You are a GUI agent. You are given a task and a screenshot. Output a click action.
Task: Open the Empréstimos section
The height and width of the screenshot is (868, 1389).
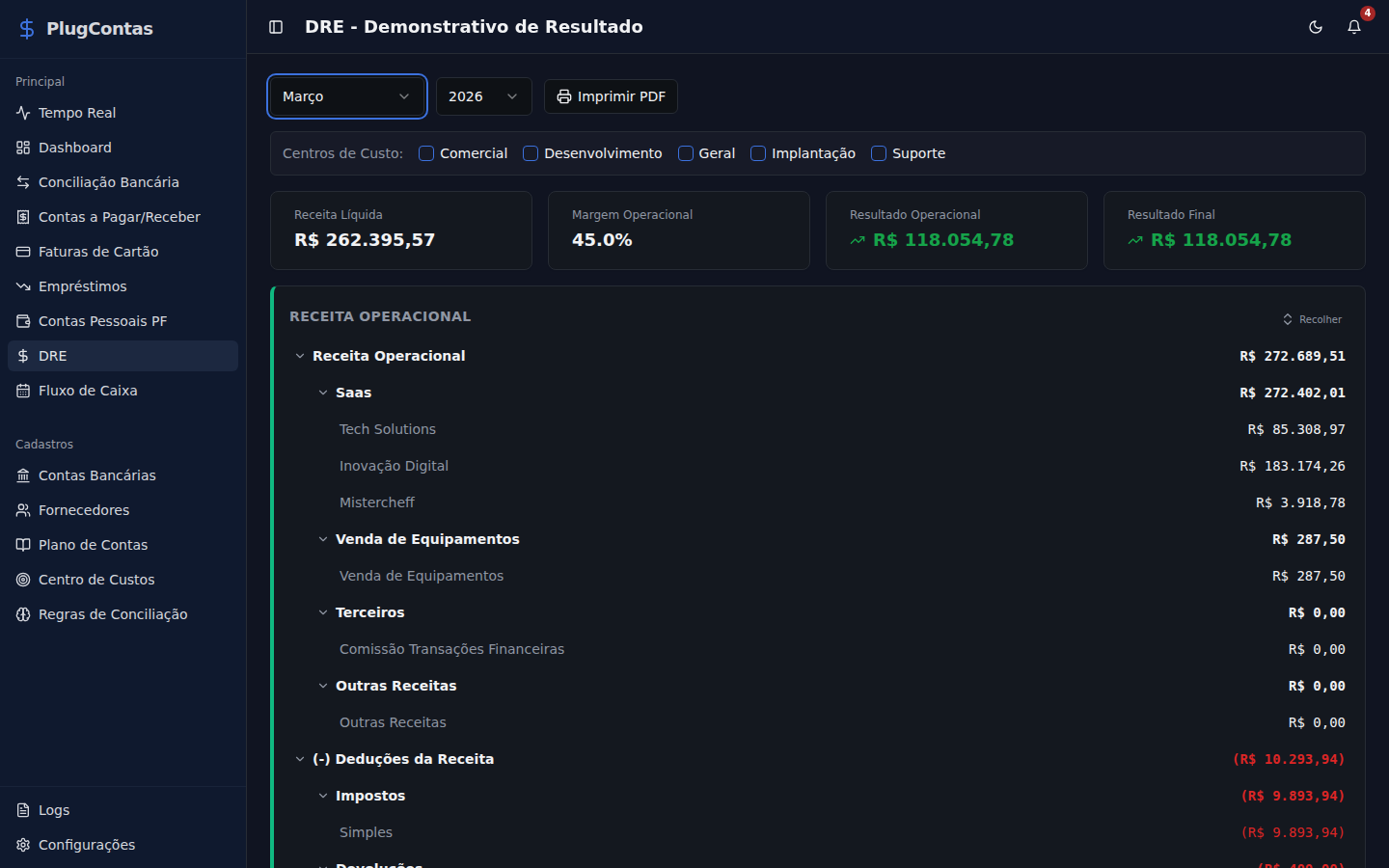pos(82,285)
